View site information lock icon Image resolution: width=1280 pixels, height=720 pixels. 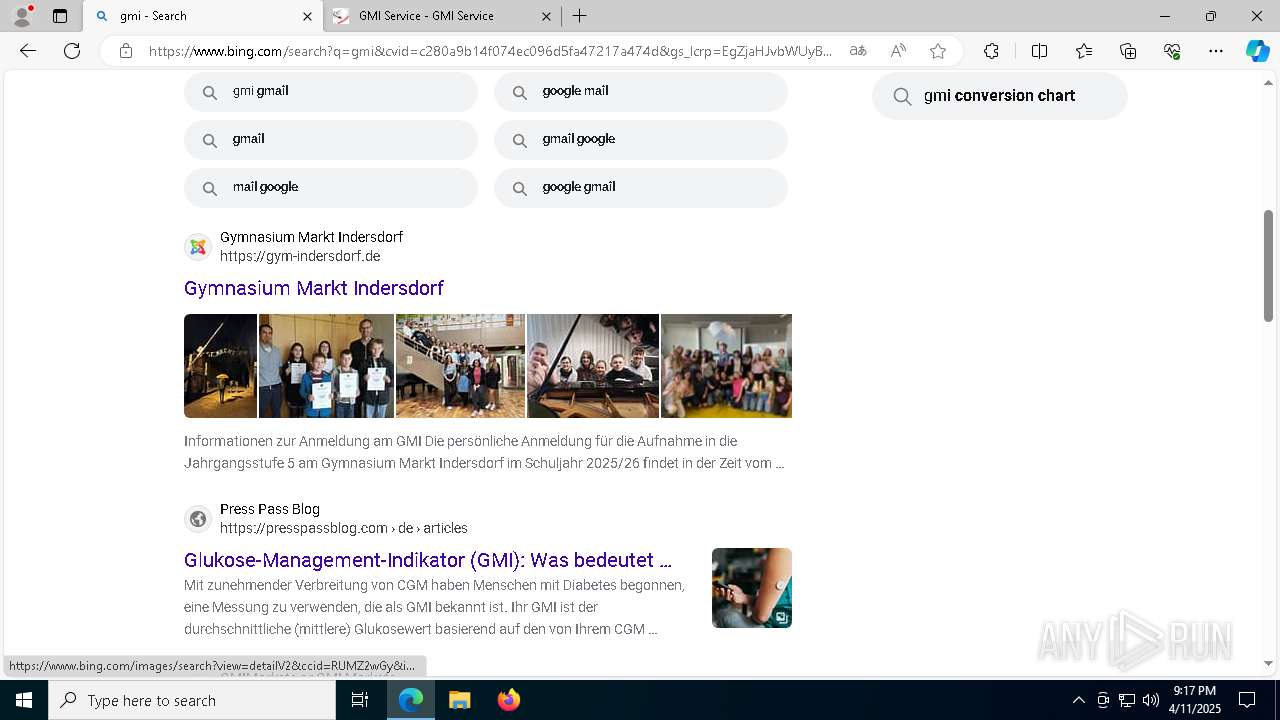tap(126, 51)
